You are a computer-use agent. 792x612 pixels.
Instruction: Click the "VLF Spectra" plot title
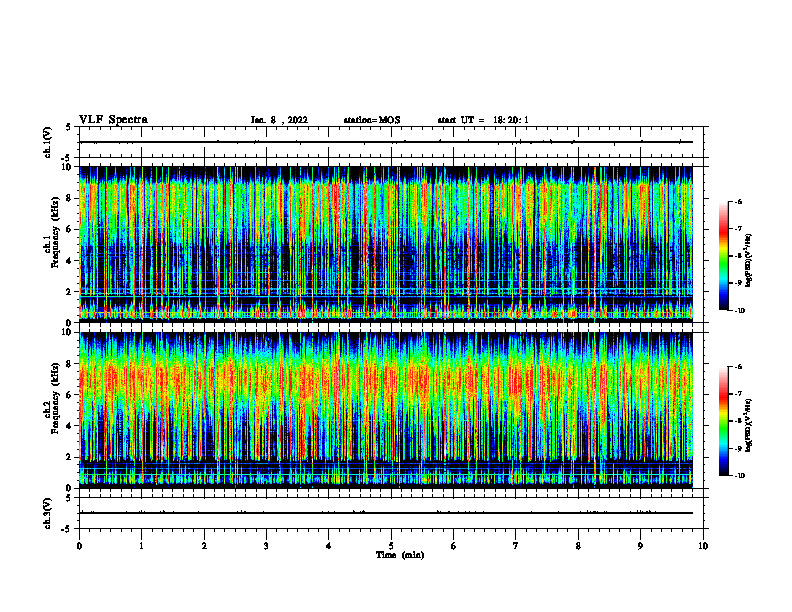[x=113, y=120]
